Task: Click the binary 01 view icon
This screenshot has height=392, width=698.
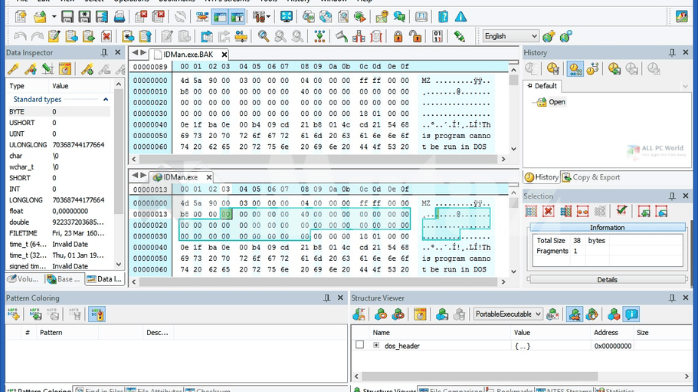Action: pos(437,36)
